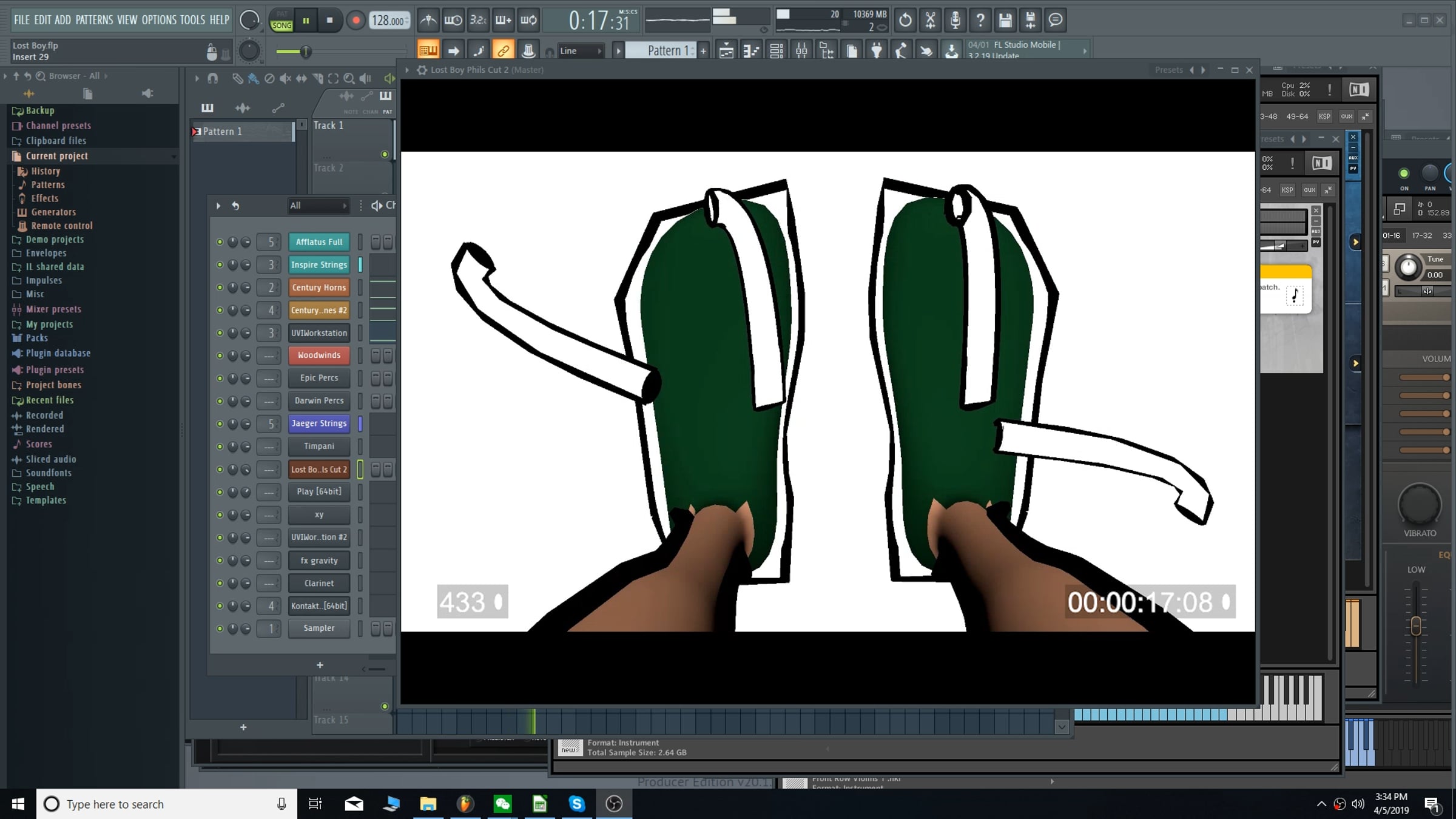Screen dimensions: 1456x819
Task: Open the Line snap dropdown
Action: 581,51
